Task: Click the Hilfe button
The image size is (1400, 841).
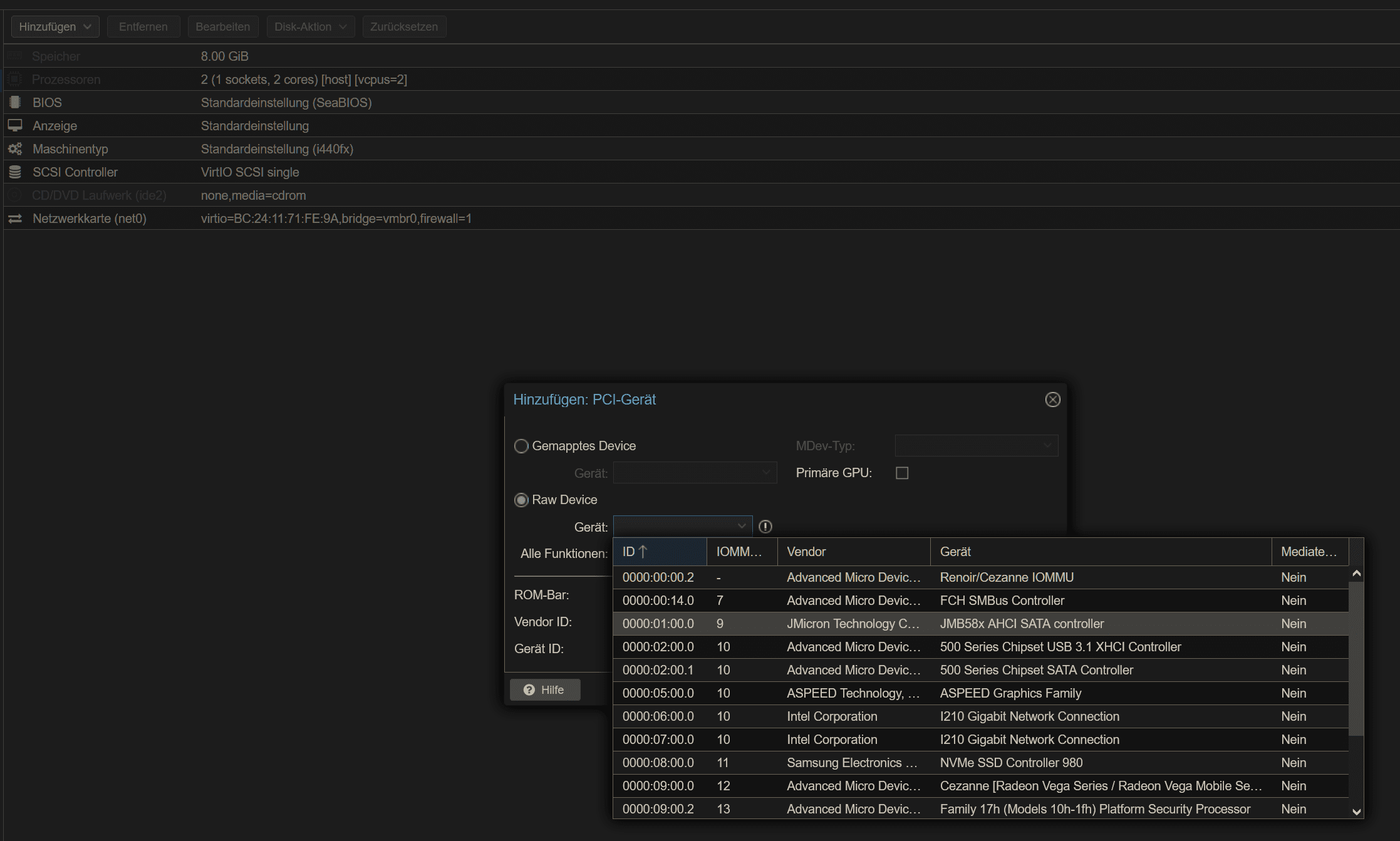Action: point(544,689)
